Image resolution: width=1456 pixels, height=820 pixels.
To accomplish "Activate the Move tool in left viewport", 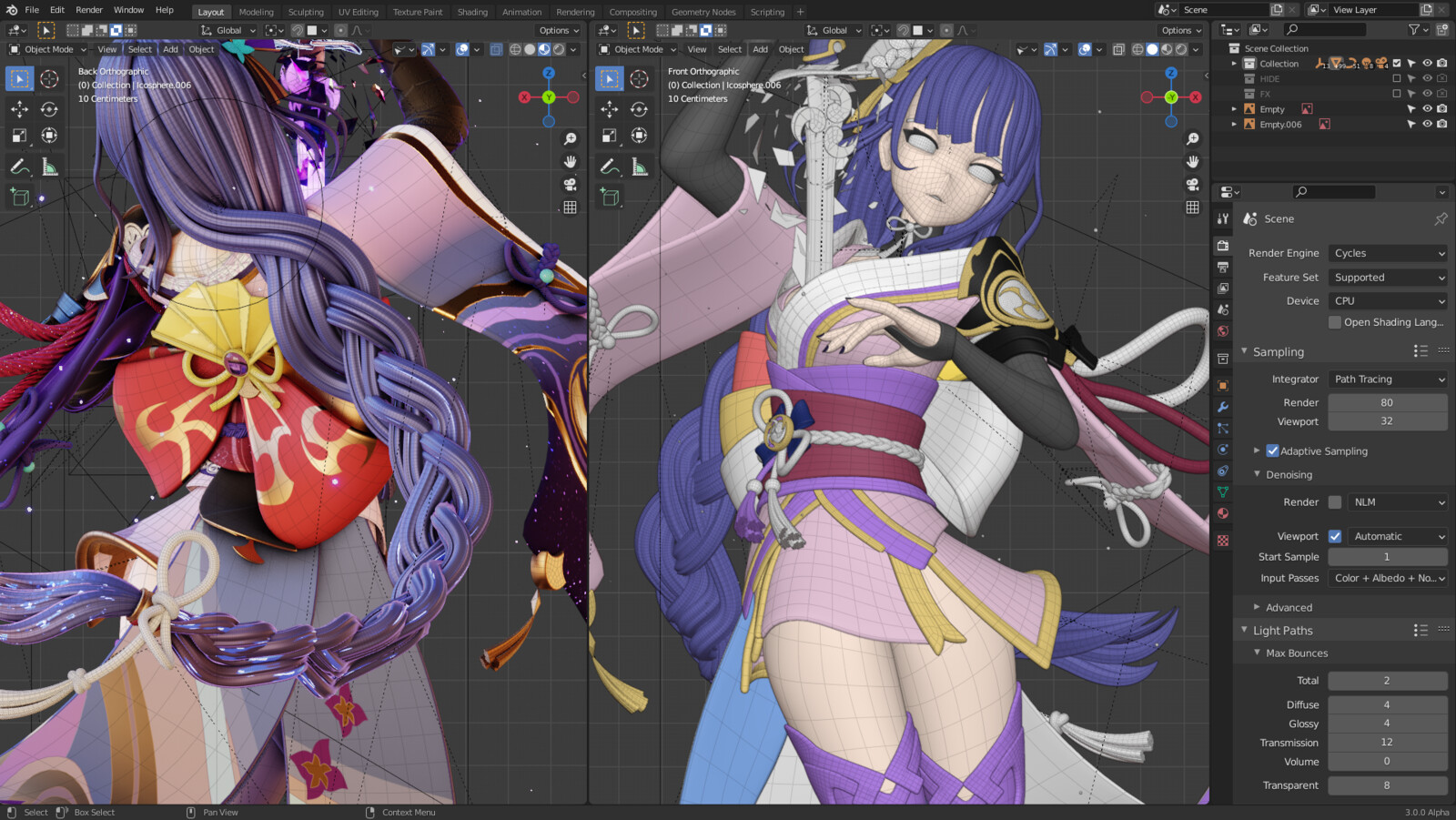I will pos(19,109).
